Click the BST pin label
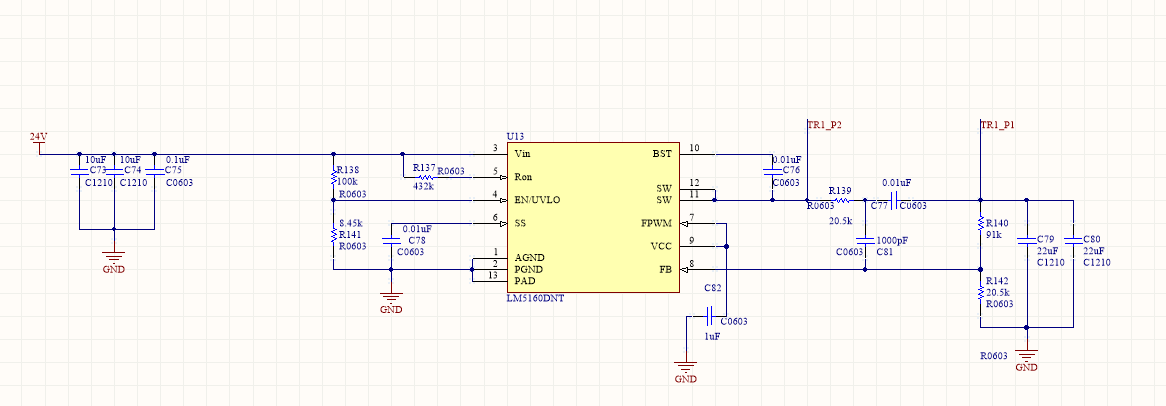This screenshot has width=1166, height=406. click(x=662, y=154)
